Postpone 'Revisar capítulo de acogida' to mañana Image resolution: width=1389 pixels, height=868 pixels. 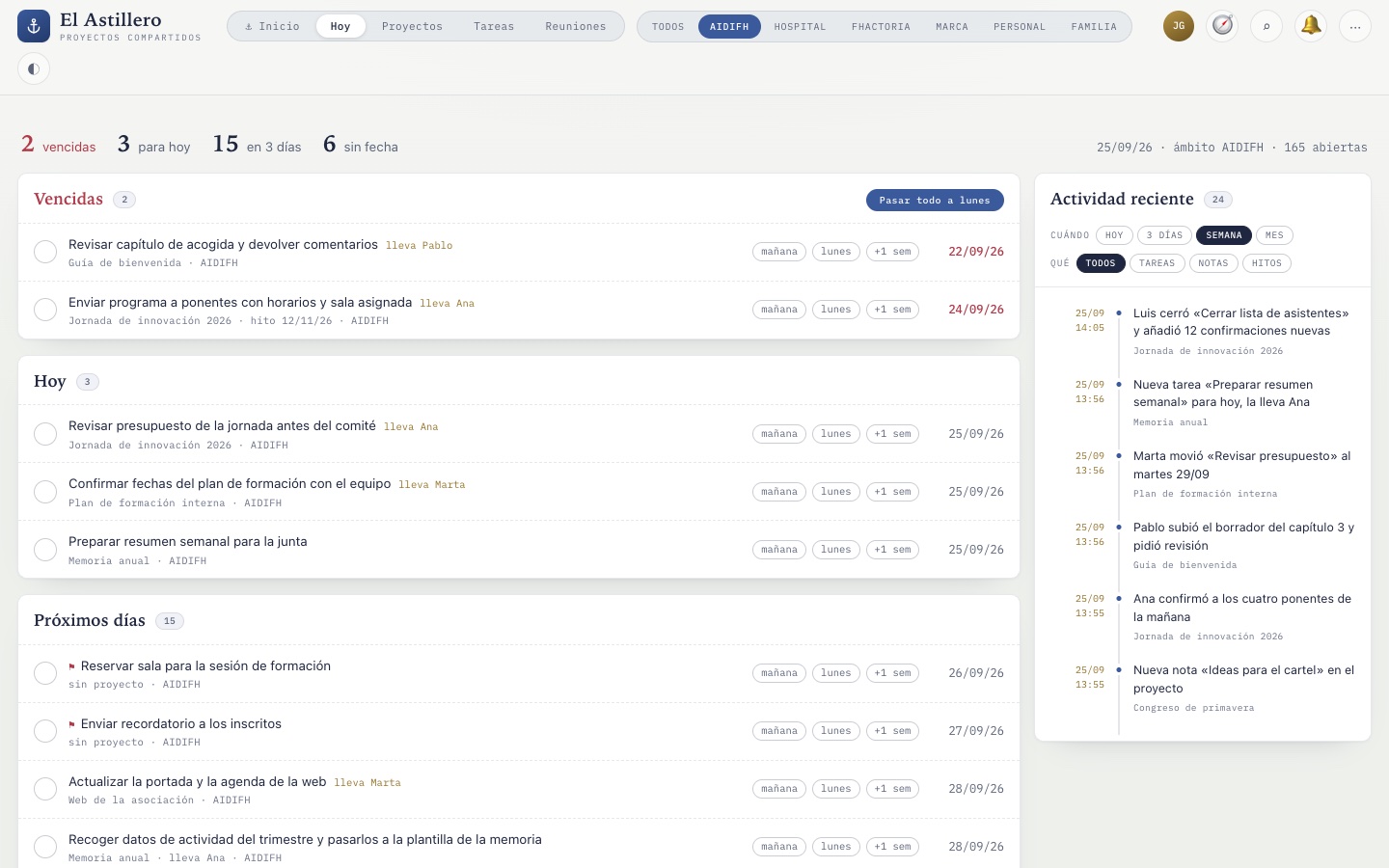(x=779, y=252)
